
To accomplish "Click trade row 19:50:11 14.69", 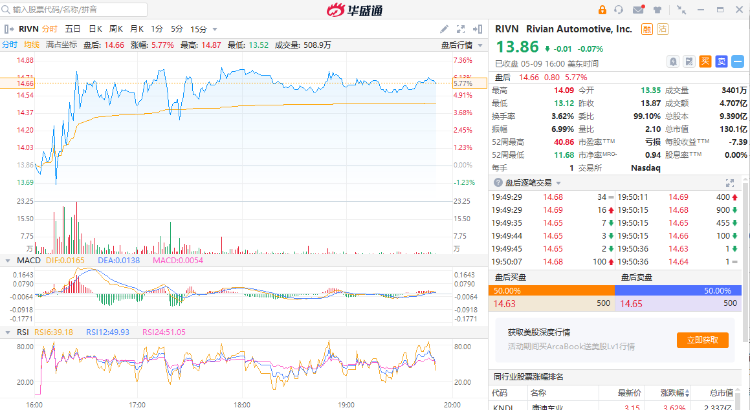I will pos(678,198).
